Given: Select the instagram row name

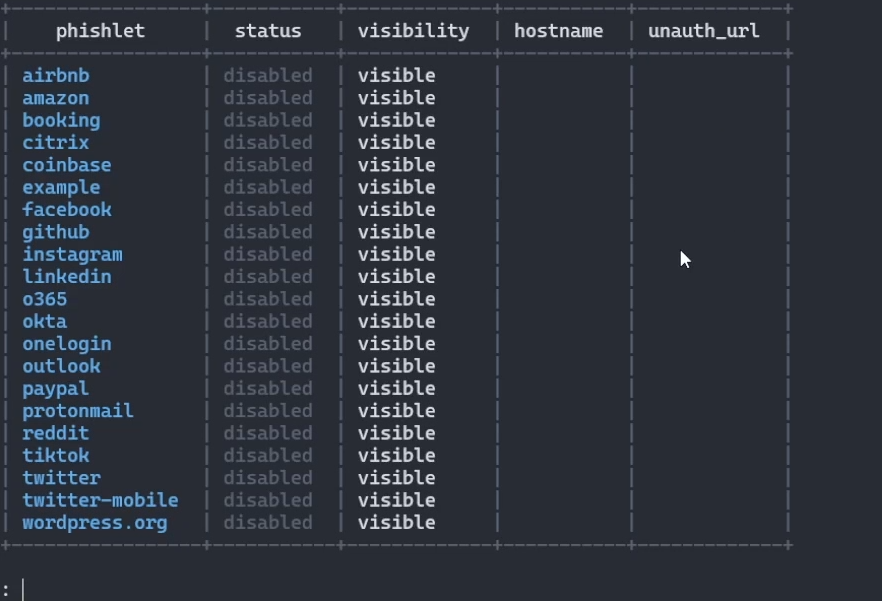Looking at the screenshot, I should coord(72,255).
